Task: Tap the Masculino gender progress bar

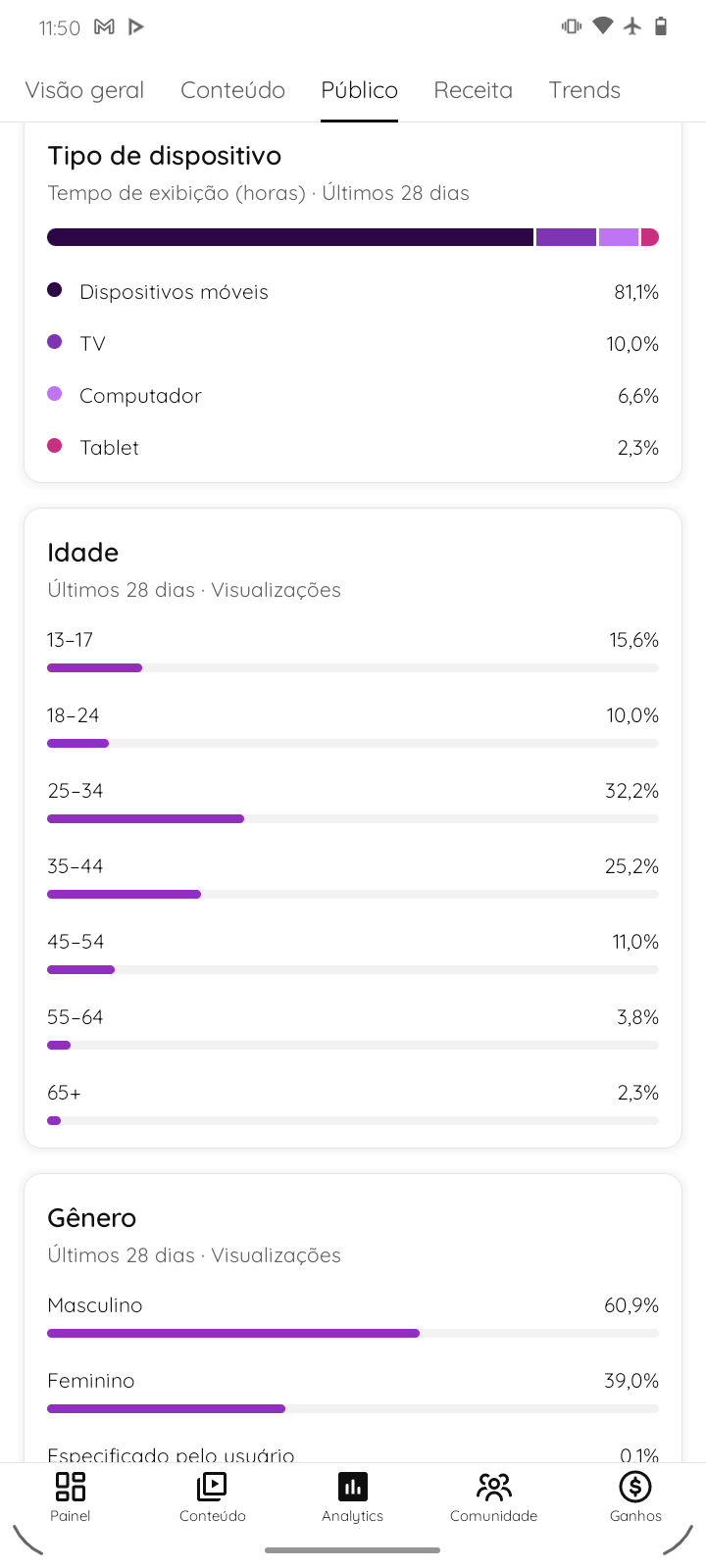Action: click(353, 1333)
